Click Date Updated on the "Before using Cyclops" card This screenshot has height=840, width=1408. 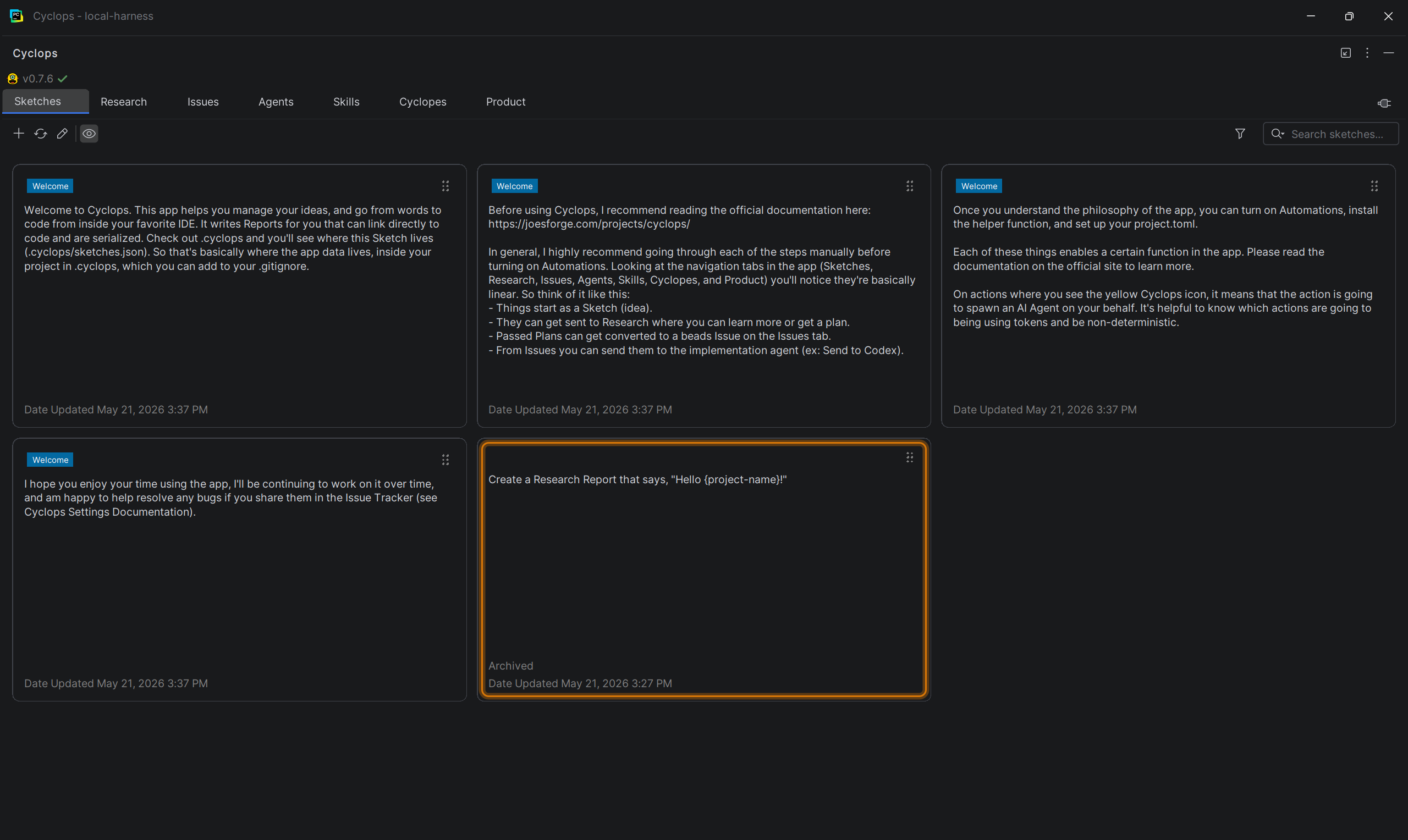click(580, 409)
